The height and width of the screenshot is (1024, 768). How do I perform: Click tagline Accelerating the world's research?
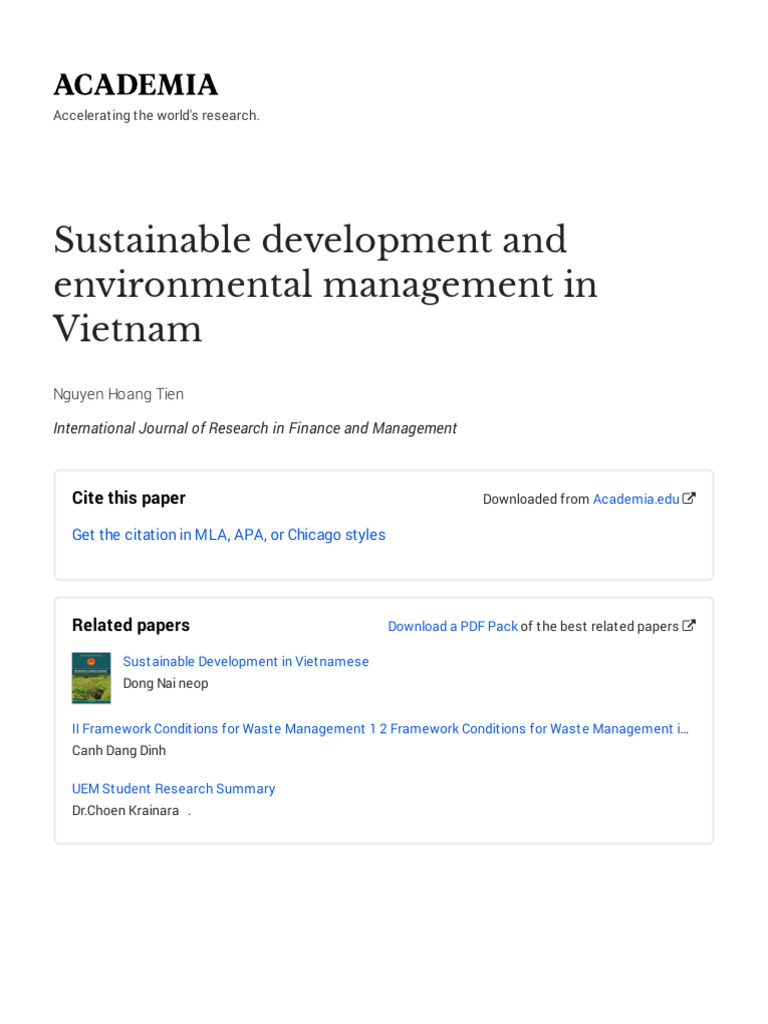[156, 116]
